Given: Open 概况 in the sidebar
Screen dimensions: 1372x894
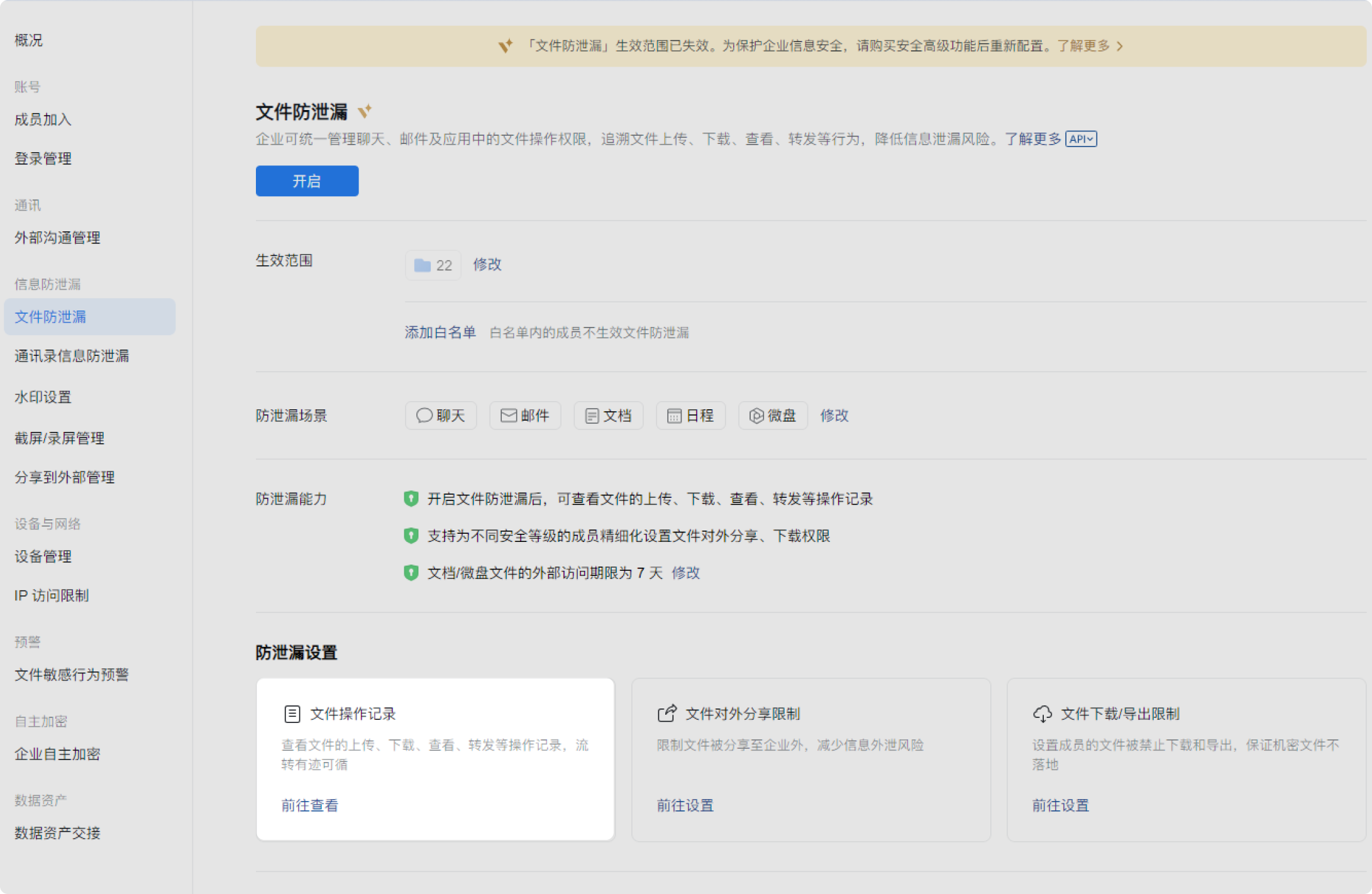Looking at the screenshot, I should point(29,40).
